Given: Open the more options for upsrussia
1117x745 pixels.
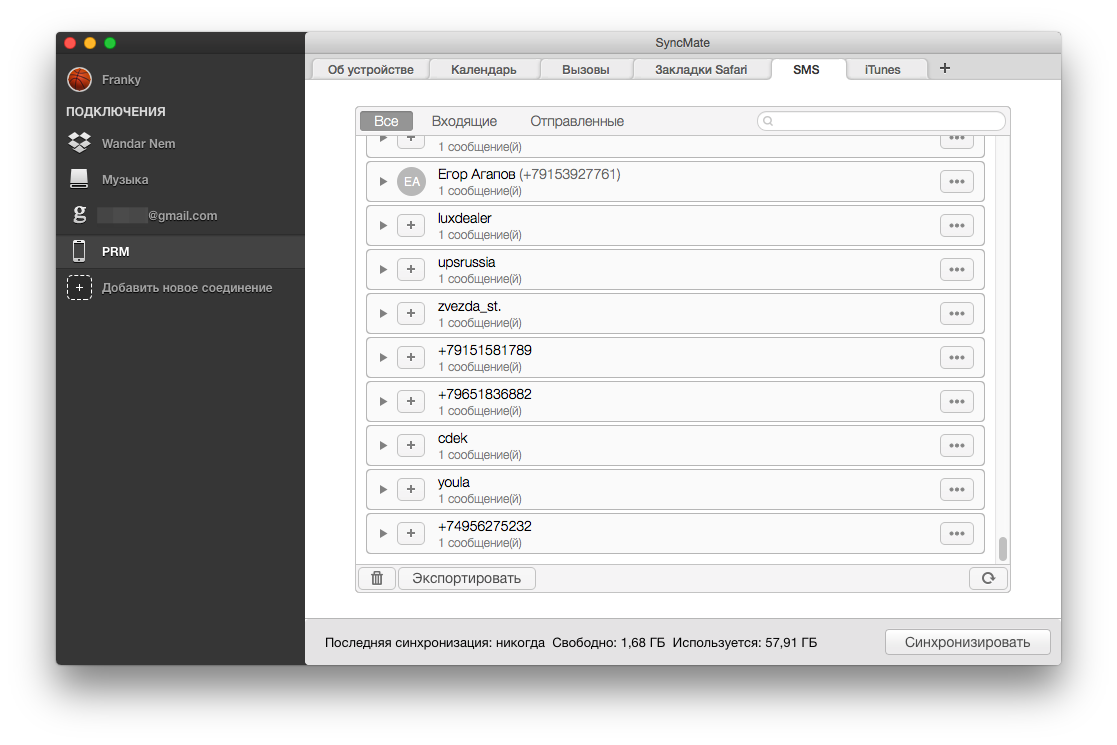Looking at the screenshot, I should [x=956, y=269].
